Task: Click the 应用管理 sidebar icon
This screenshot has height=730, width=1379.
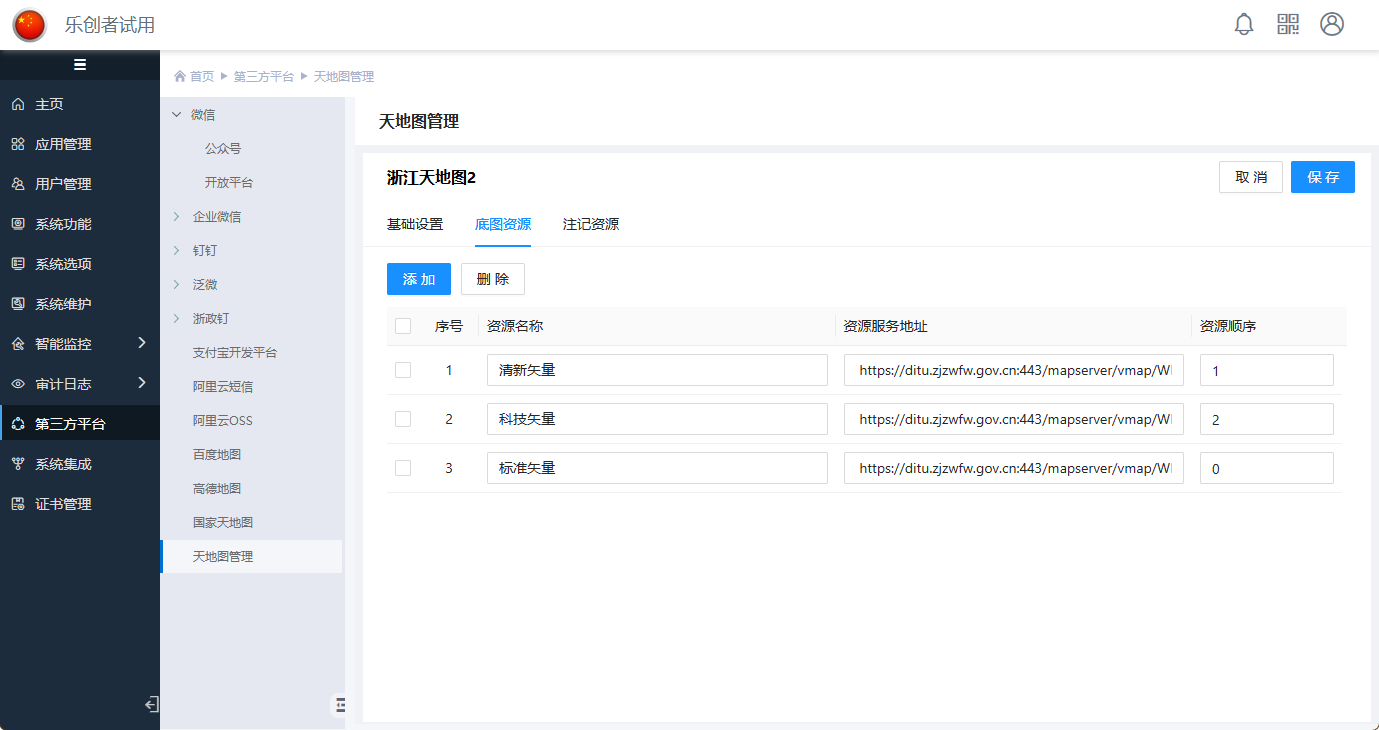Action: 18,144
